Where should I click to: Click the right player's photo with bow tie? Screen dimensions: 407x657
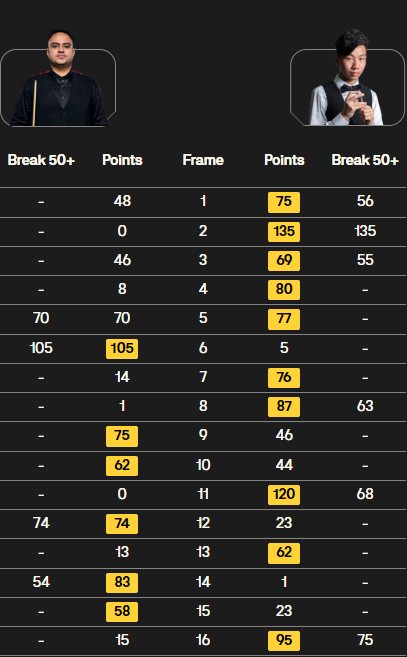coord(347,78)
